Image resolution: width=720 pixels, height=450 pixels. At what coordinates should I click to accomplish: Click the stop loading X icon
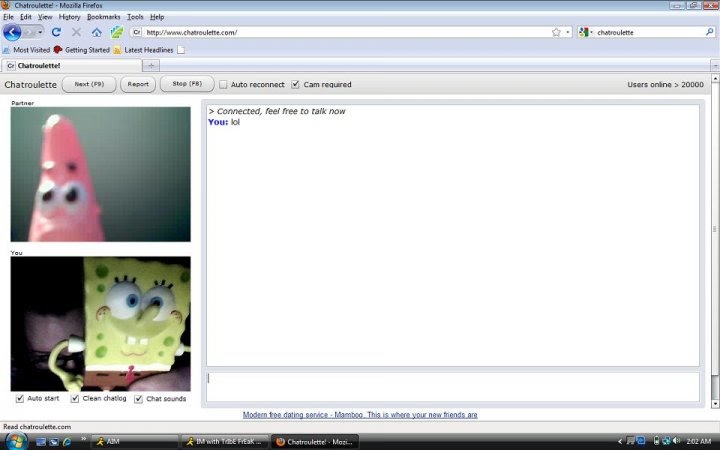tap(76, 32)
